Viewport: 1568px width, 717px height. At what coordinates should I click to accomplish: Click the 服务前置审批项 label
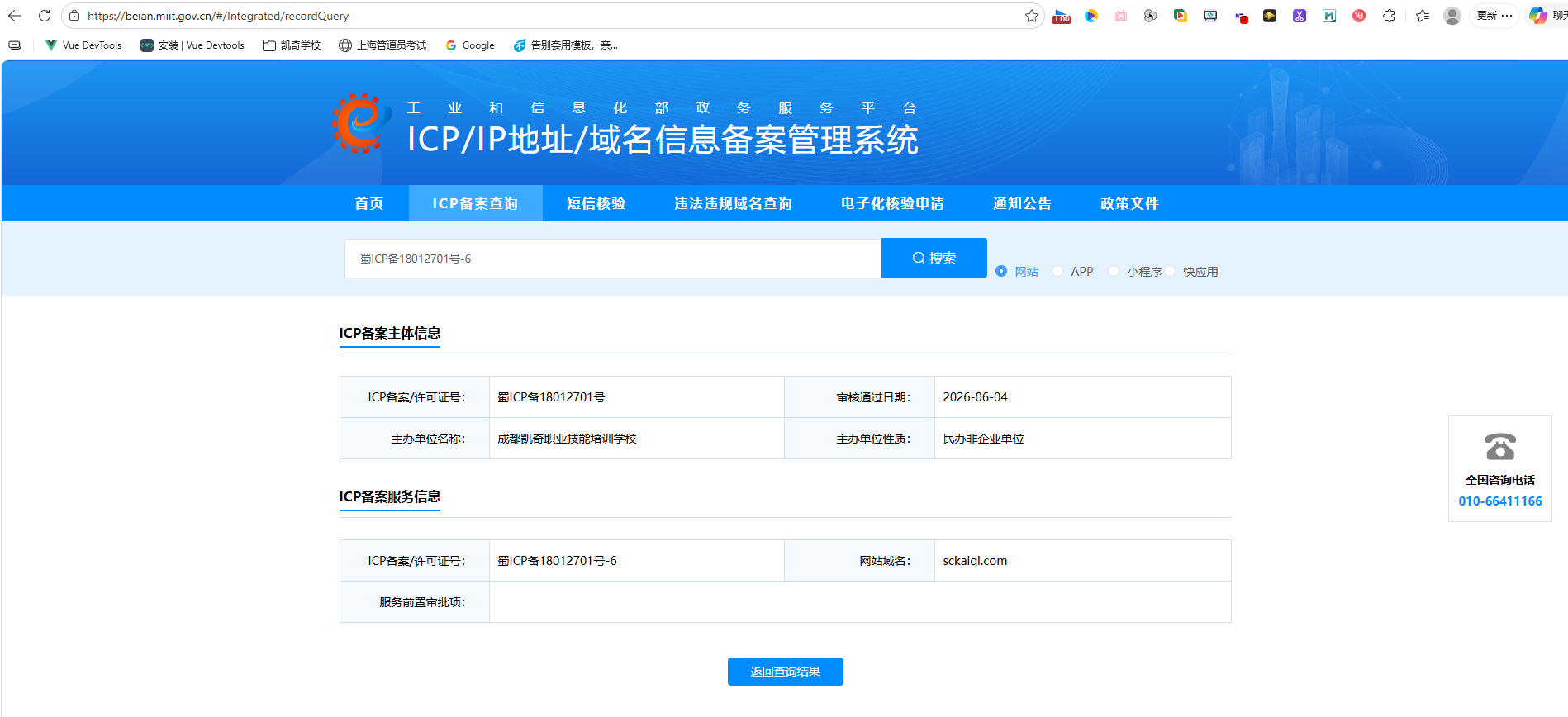coord(422,602)
